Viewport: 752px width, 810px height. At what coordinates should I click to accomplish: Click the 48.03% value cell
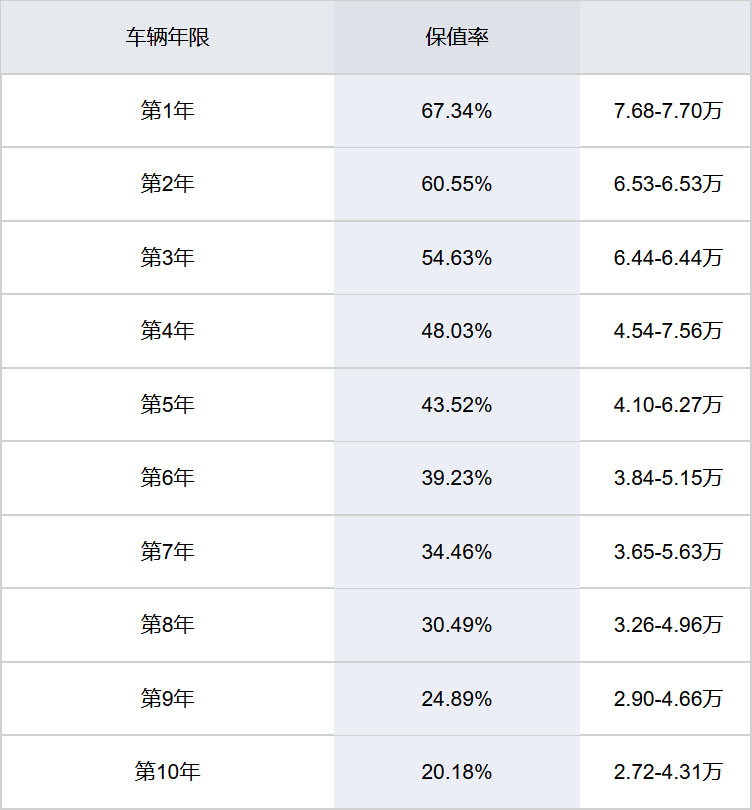pyautogui.click(x=457, y=331)
